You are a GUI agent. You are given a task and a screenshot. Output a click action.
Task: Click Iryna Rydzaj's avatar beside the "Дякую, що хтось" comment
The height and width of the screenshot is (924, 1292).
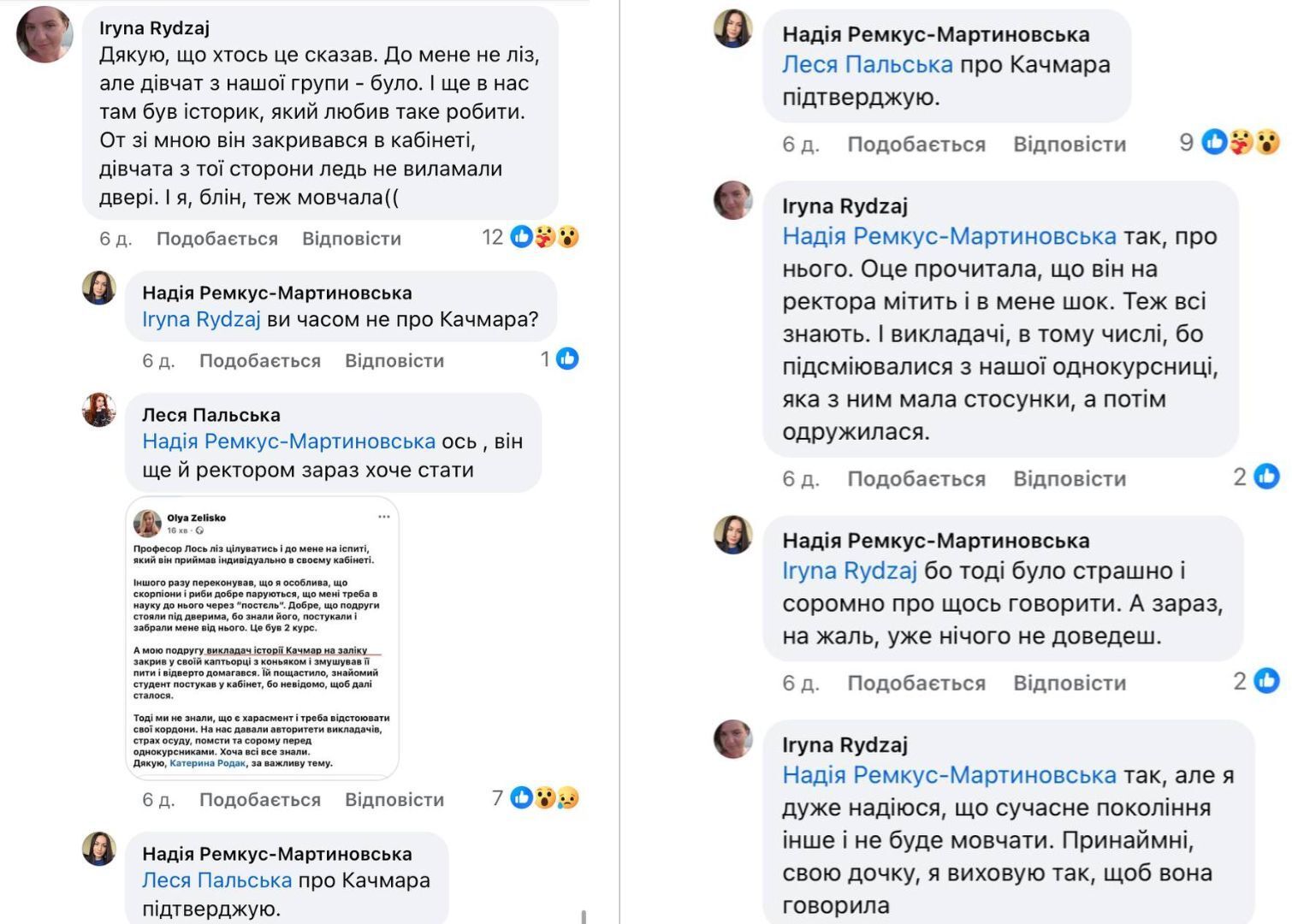coord(44,35)
